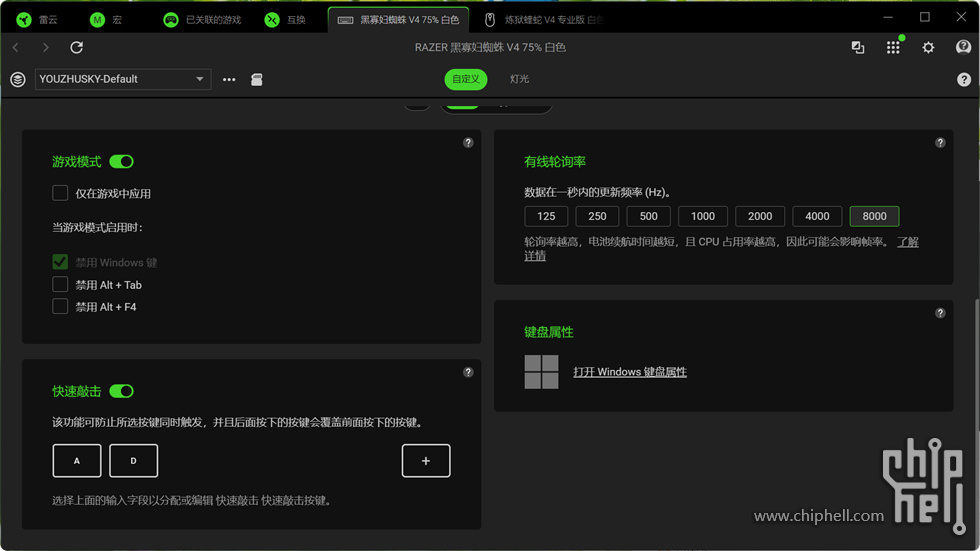
Task: Set polling rate to 500 Hz
Action: [x=649, y=216]
